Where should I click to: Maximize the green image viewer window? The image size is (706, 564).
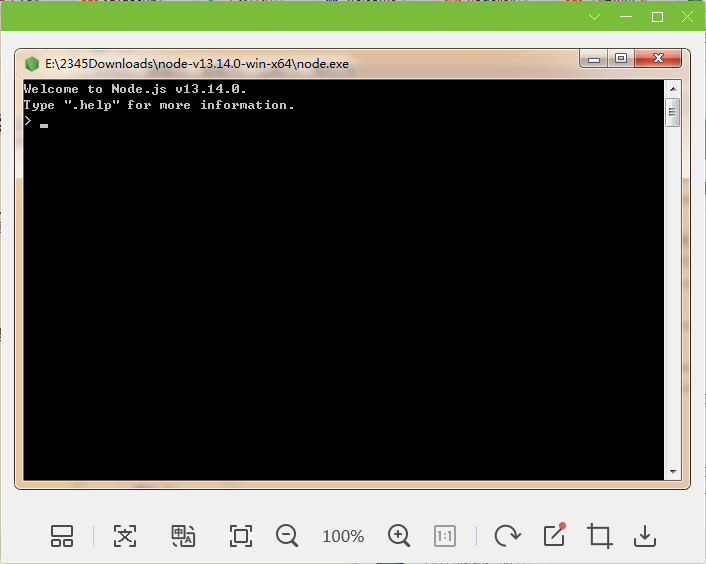(657, 17)
